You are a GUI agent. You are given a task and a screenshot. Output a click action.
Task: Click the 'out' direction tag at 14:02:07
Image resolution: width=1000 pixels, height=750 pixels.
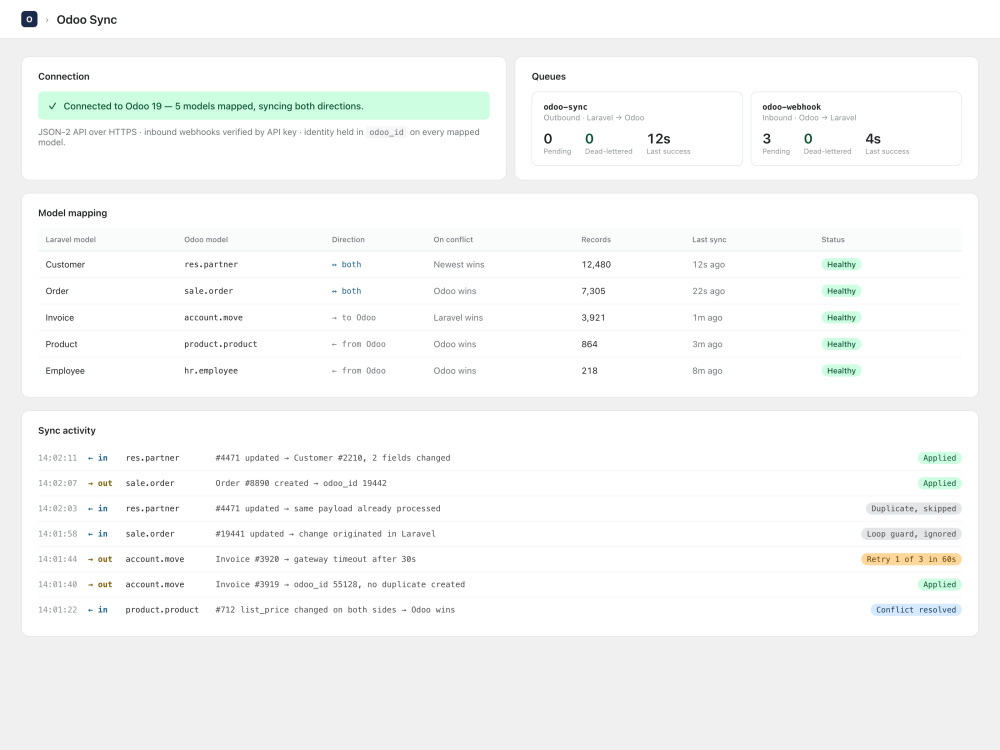[100, 483]
